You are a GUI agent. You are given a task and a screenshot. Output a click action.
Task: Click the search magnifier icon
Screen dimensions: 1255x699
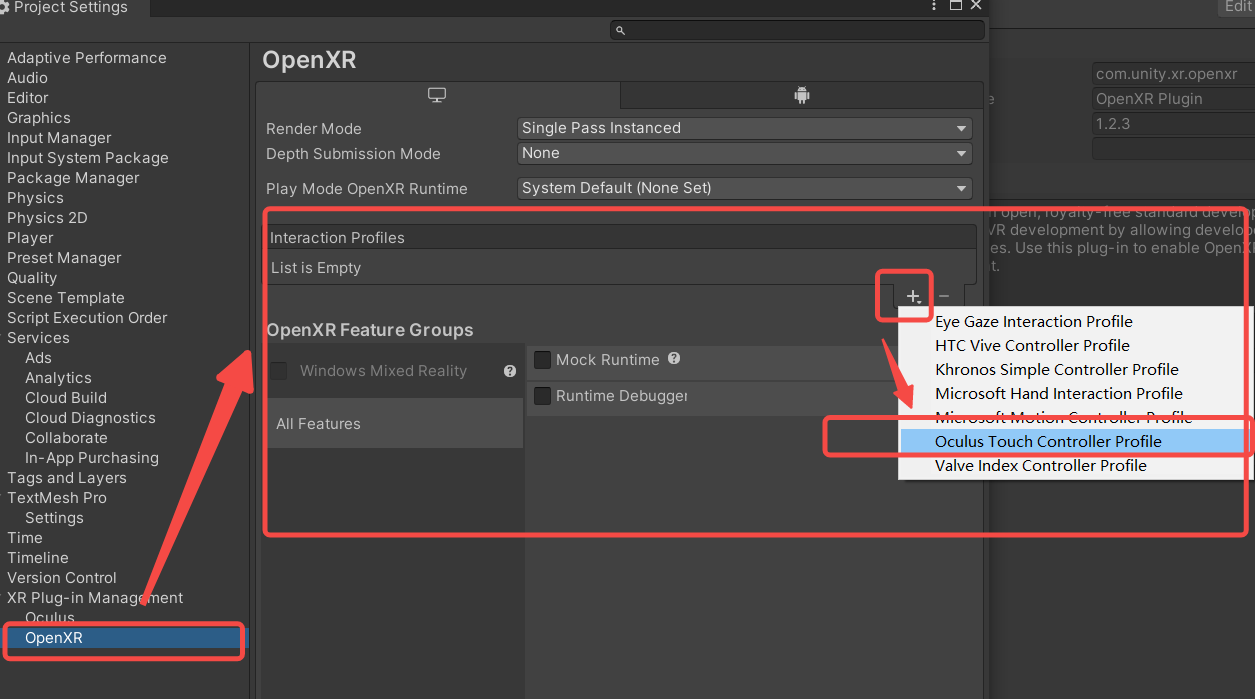620,31
